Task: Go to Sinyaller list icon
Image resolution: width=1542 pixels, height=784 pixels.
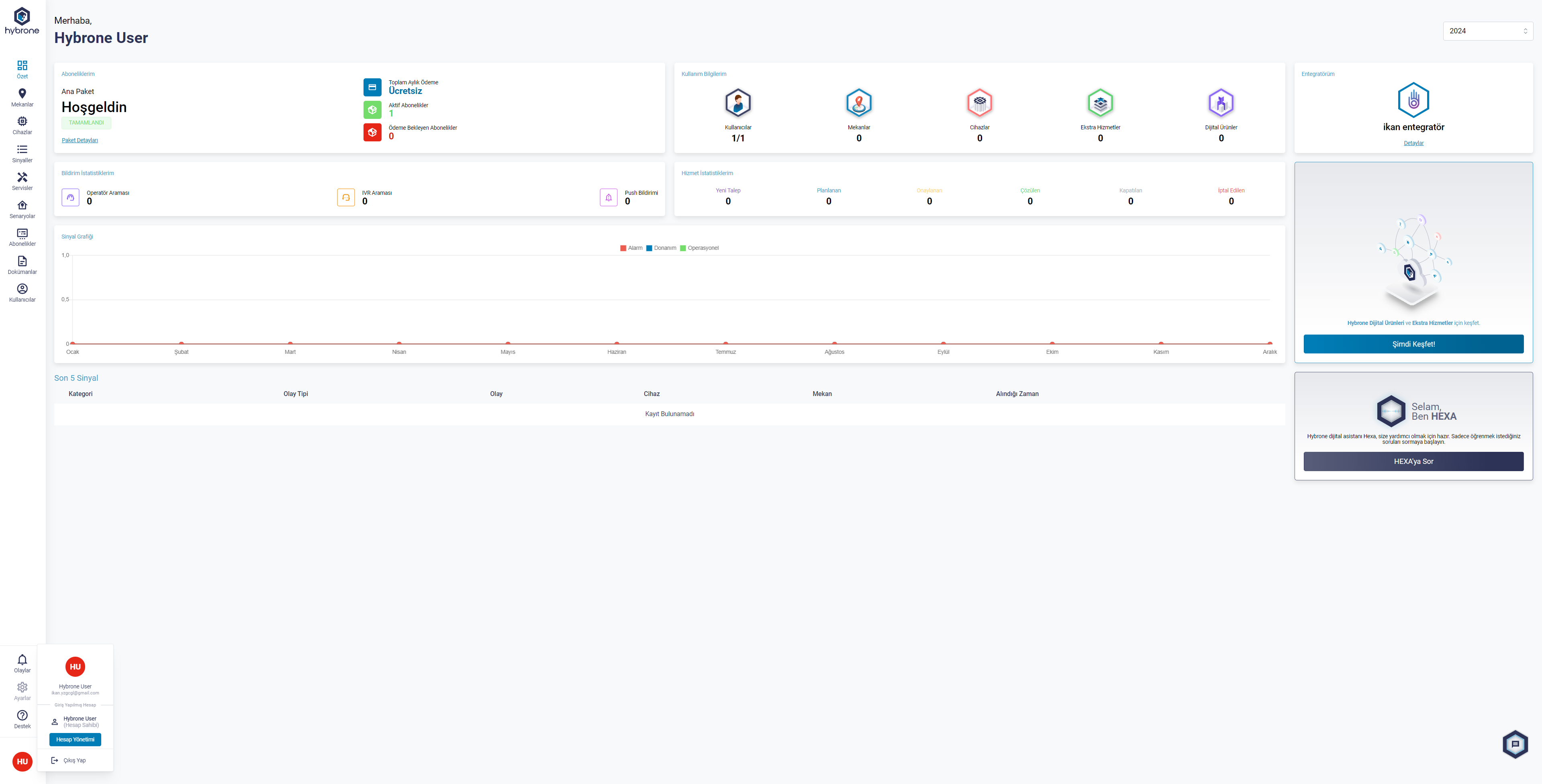Action: point(22,150)
